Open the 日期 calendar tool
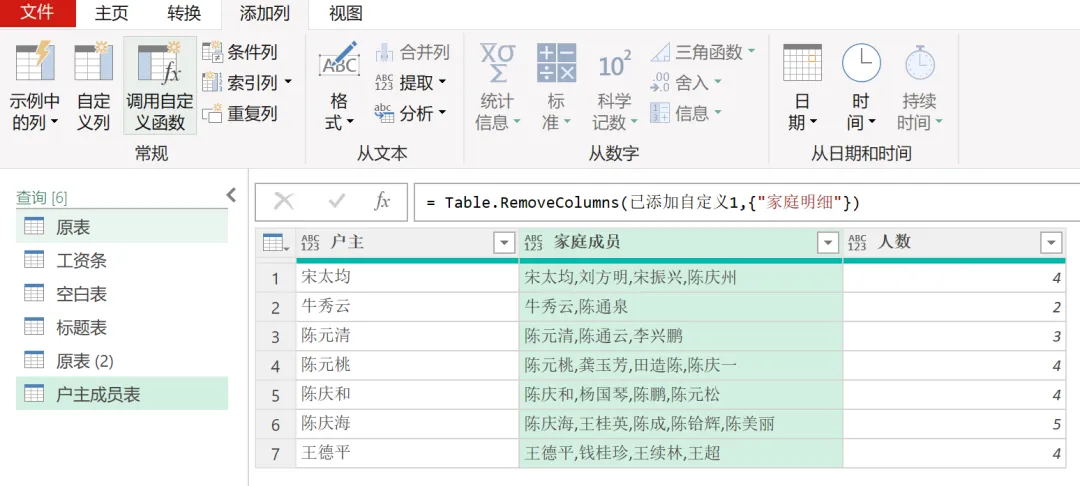 coord(802,64)
